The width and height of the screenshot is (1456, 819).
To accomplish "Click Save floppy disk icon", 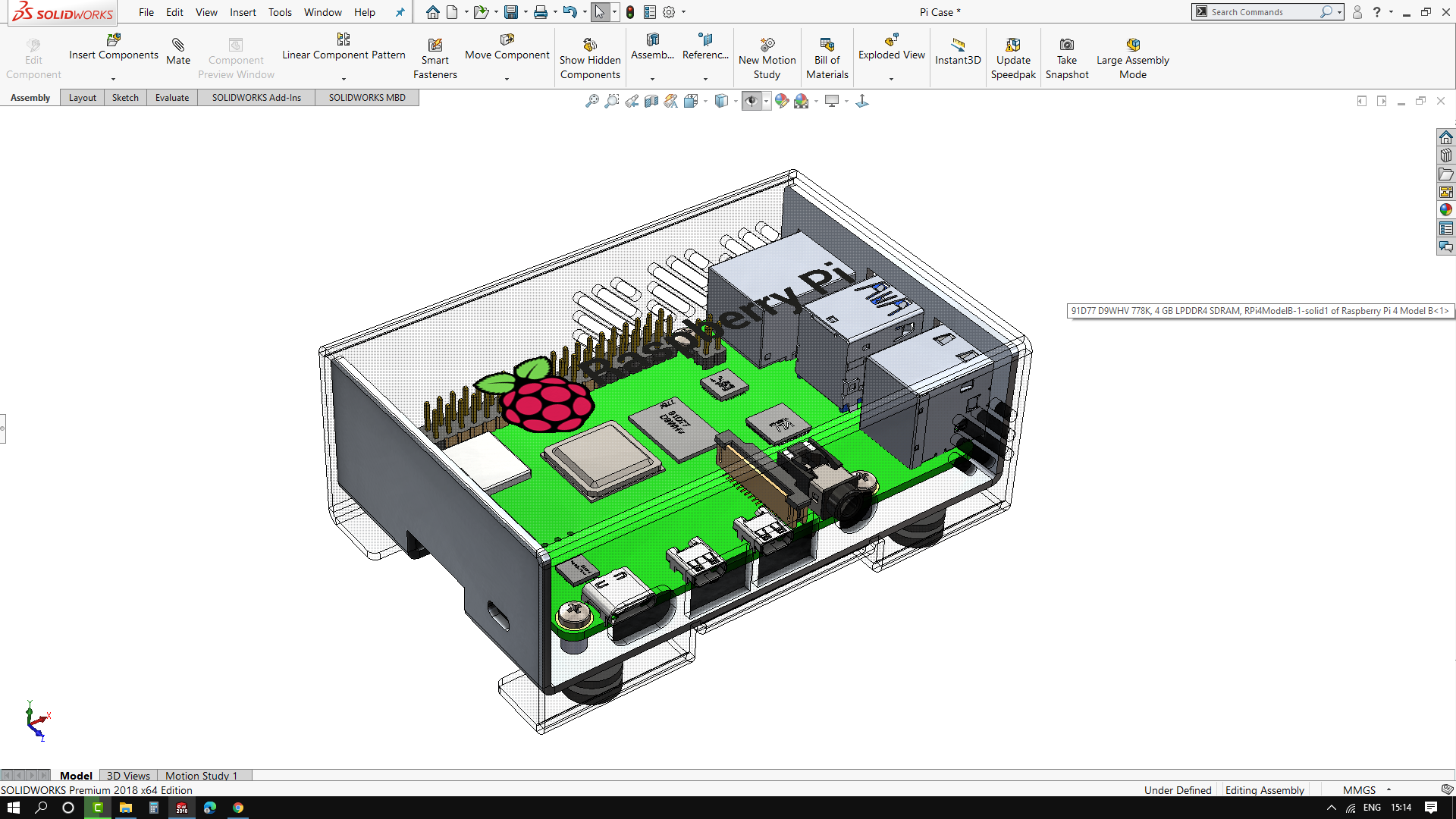I will tap(511, 12).
